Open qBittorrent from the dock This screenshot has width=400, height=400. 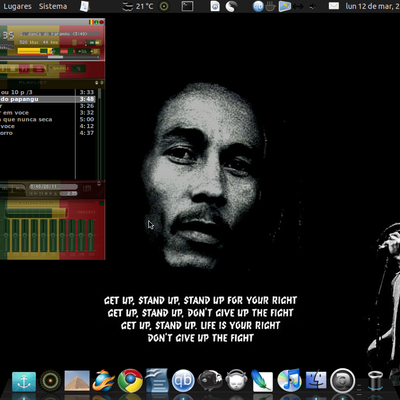point(183,381)
